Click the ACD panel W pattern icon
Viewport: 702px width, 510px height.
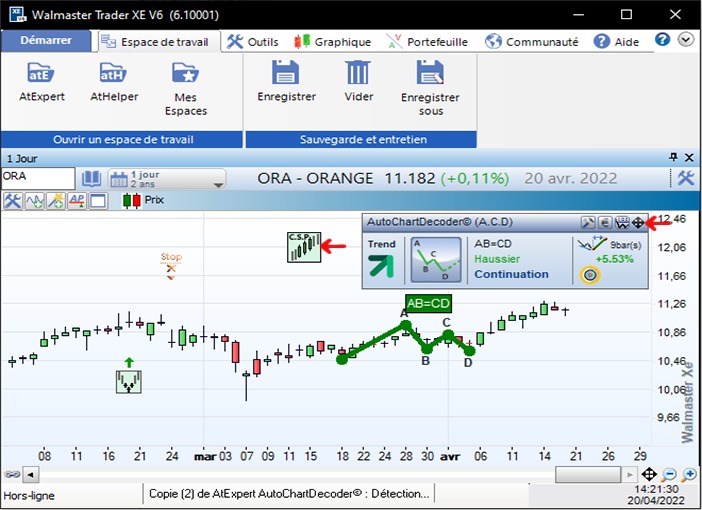[x=621, y=222]
